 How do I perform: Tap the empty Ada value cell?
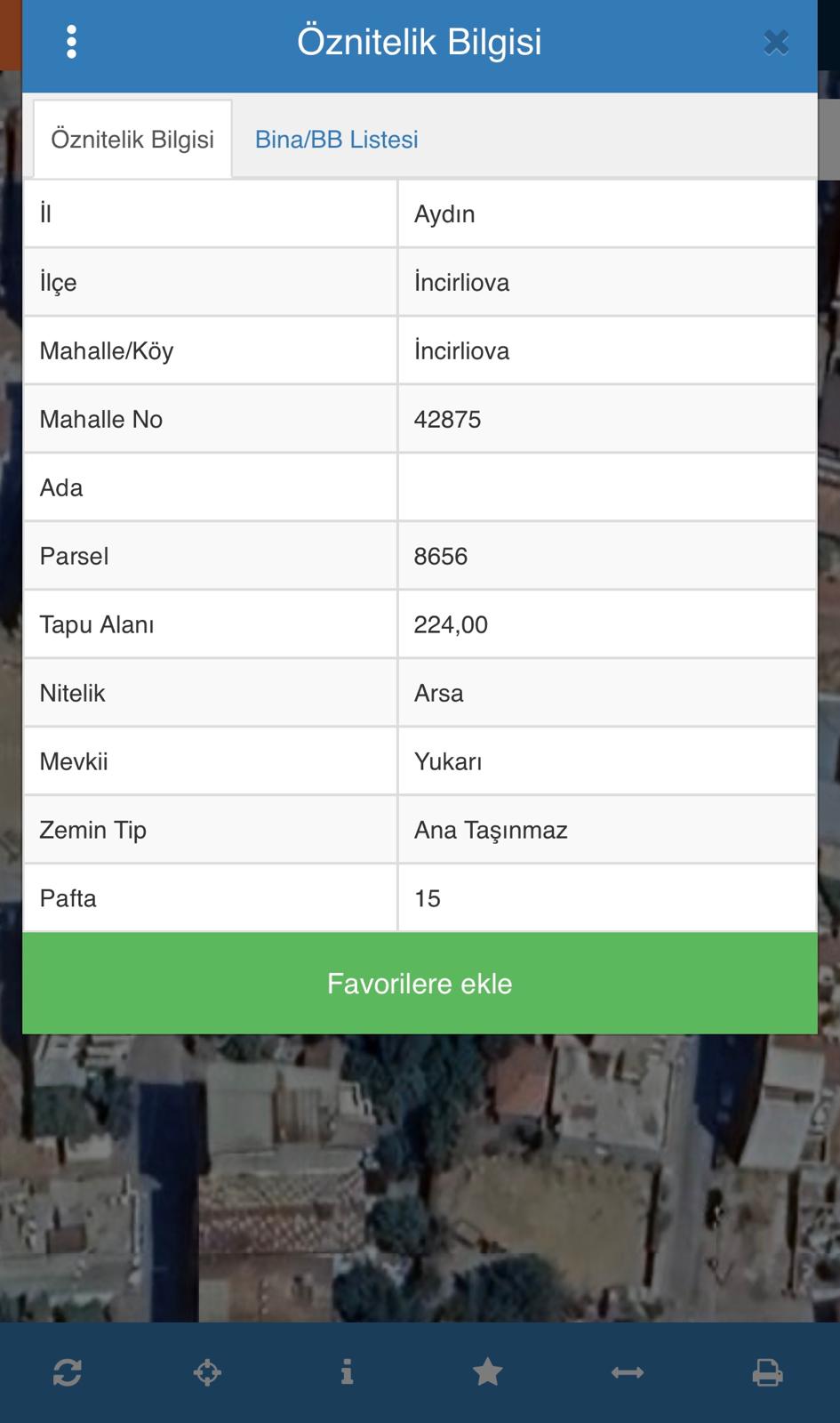pos(607,487)
